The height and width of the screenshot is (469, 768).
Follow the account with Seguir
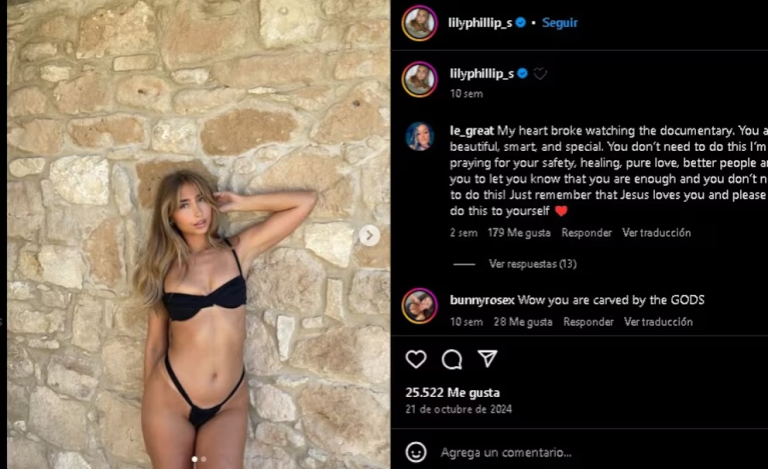(560, 23)
